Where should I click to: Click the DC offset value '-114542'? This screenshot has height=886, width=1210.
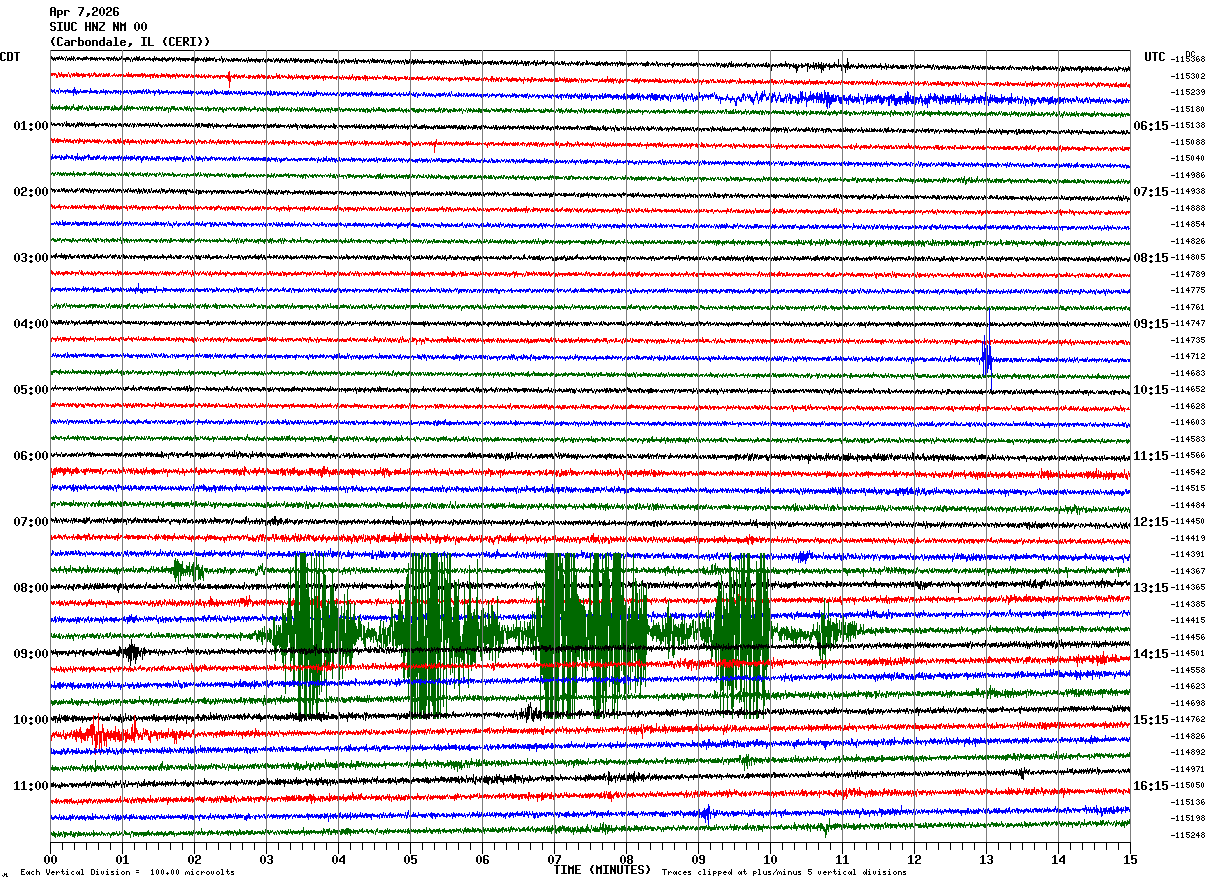click(1188, 472)
